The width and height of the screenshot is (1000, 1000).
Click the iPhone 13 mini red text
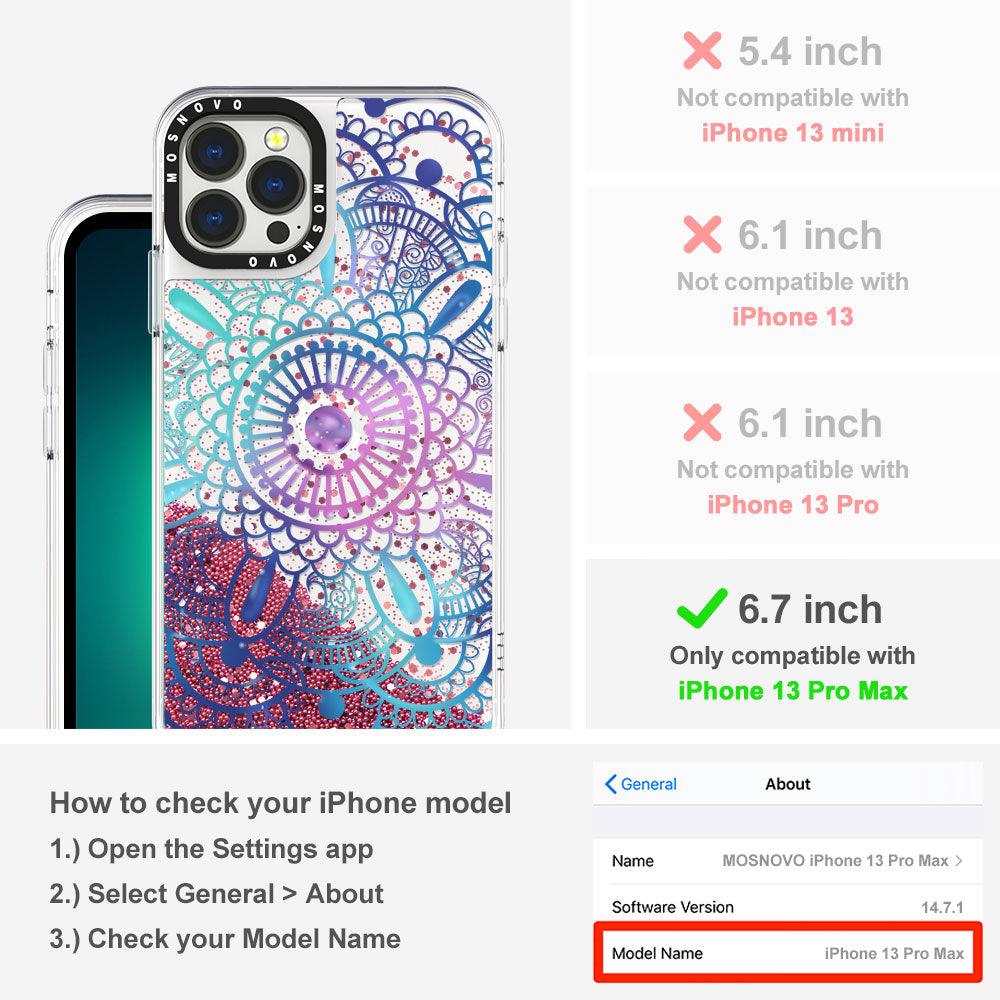pyautogui.click(x=793, y=133)
